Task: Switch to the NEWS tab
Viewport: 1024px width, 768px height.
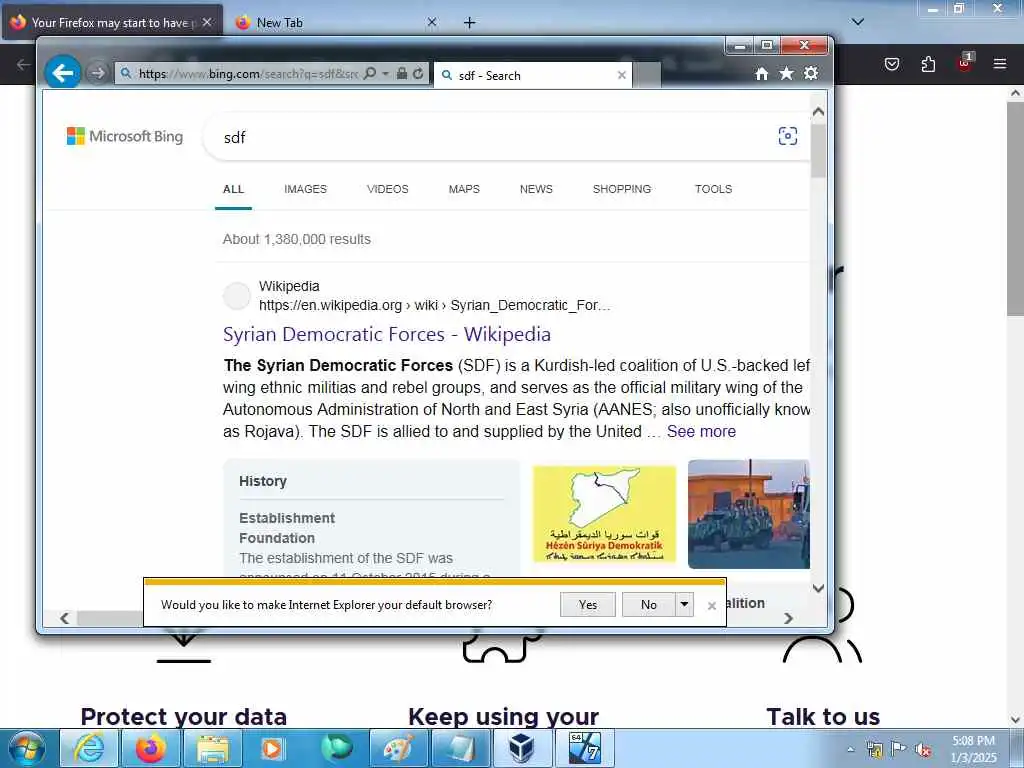Action: (x=536, y=189)
